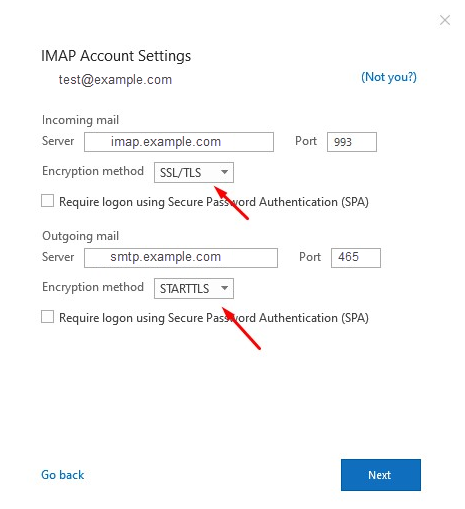The height and width of the screenshot is (509, 465).
Task: Click the blue Next button
Action: (x=381, y=475)
